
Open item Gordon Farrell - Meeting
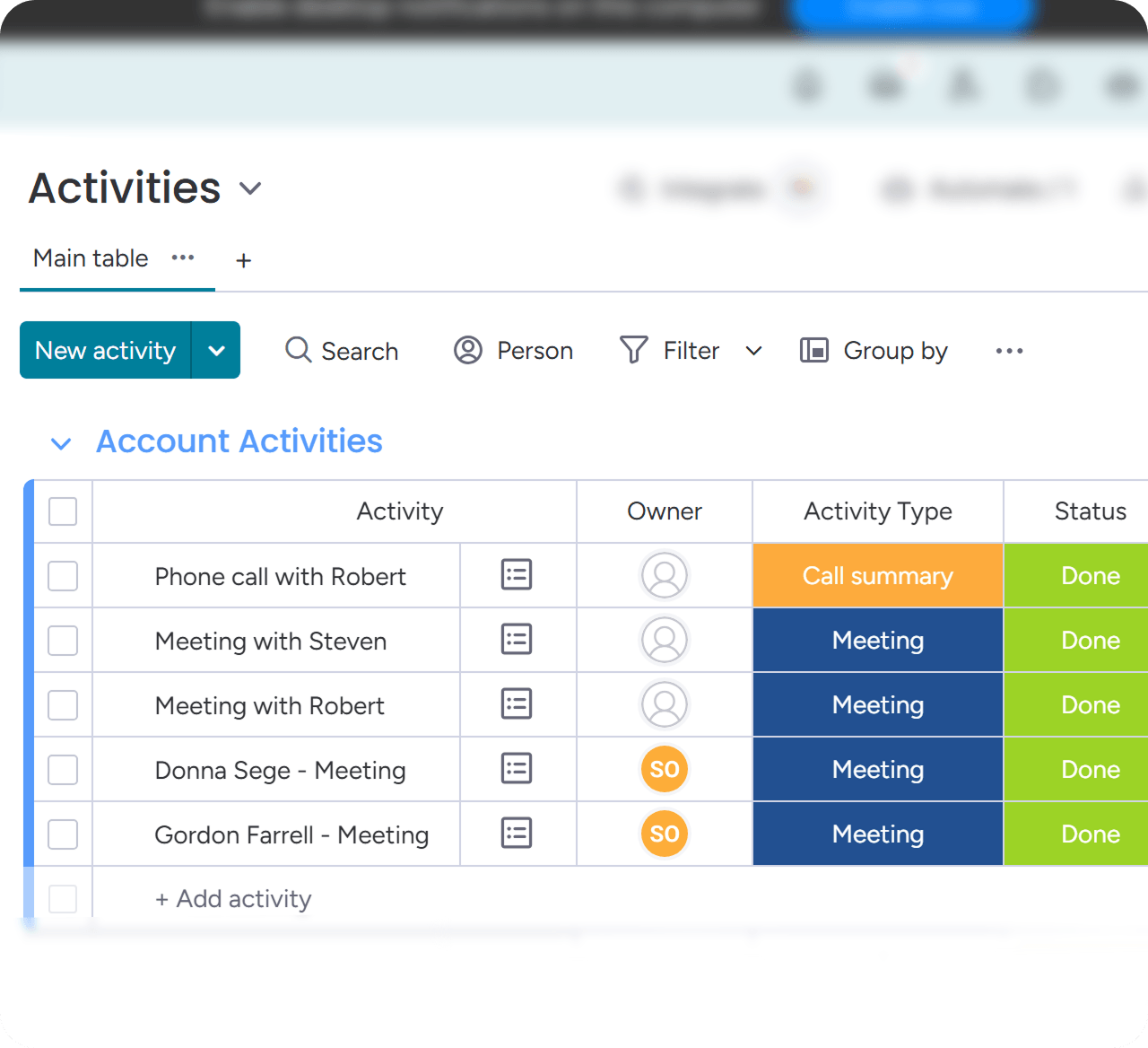tap(291, 834)
